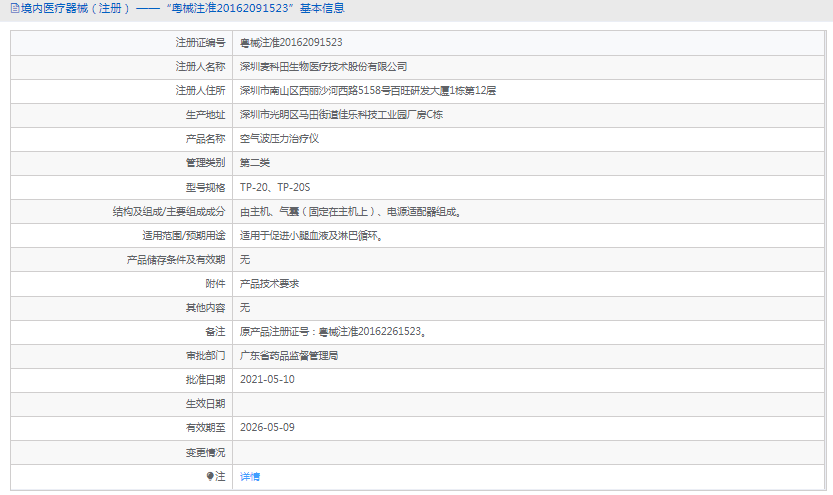Select model value TP-20、TP-20S
The image size is (833, 495).
(x=275, y=187)
